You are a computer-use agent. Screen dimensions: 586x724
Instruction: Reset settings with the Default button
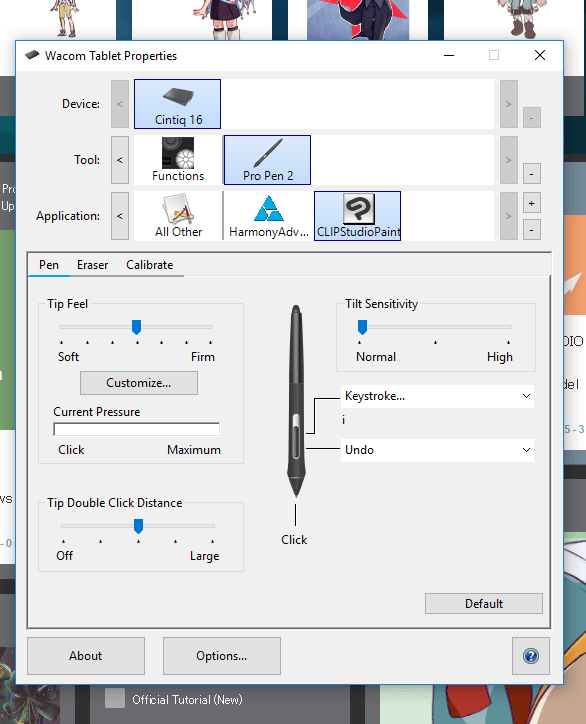pyautogui.click(x=483, y=603)
